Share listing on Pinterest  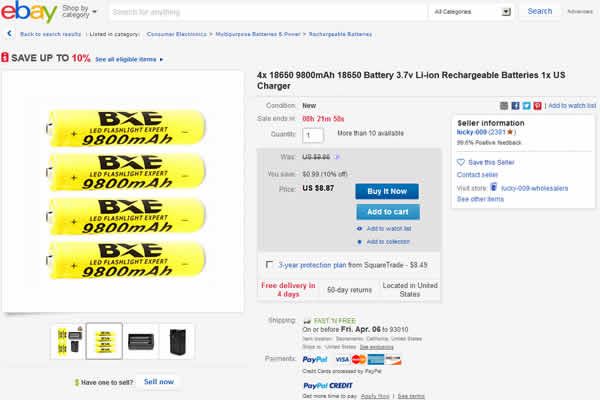[538, 106]
